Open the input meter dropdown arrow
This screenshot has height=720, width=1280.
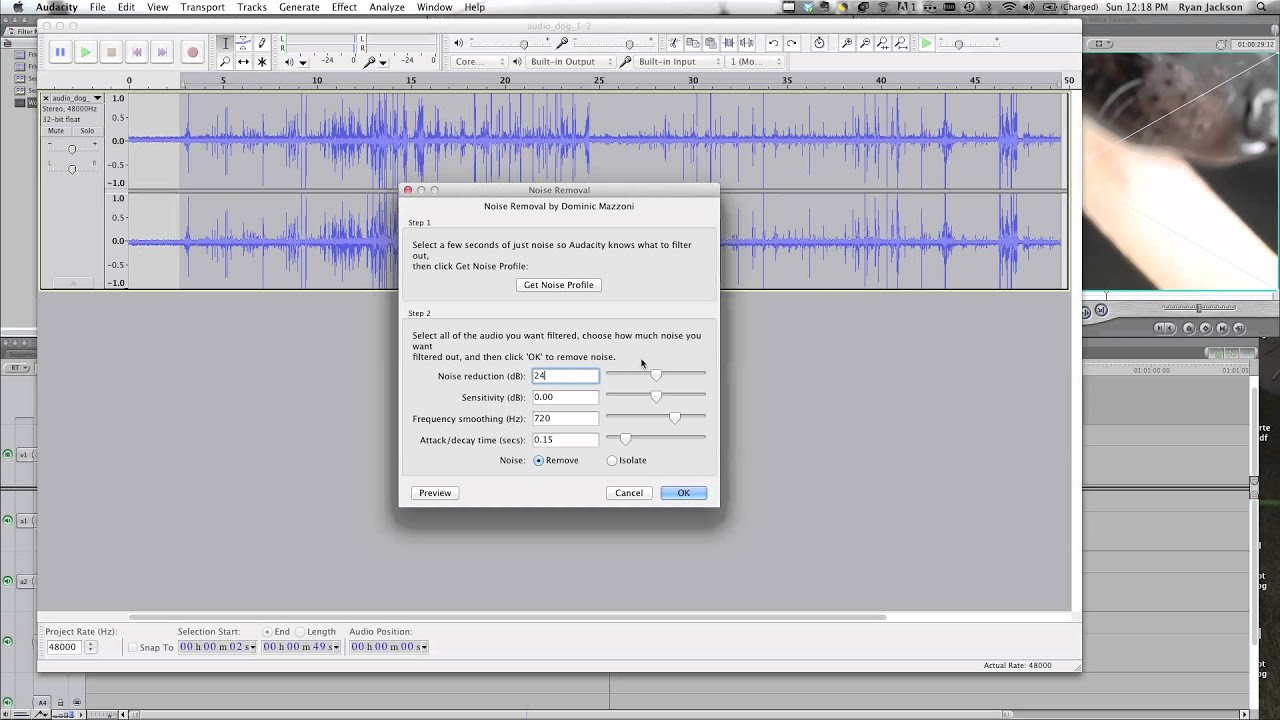point(383,62)
